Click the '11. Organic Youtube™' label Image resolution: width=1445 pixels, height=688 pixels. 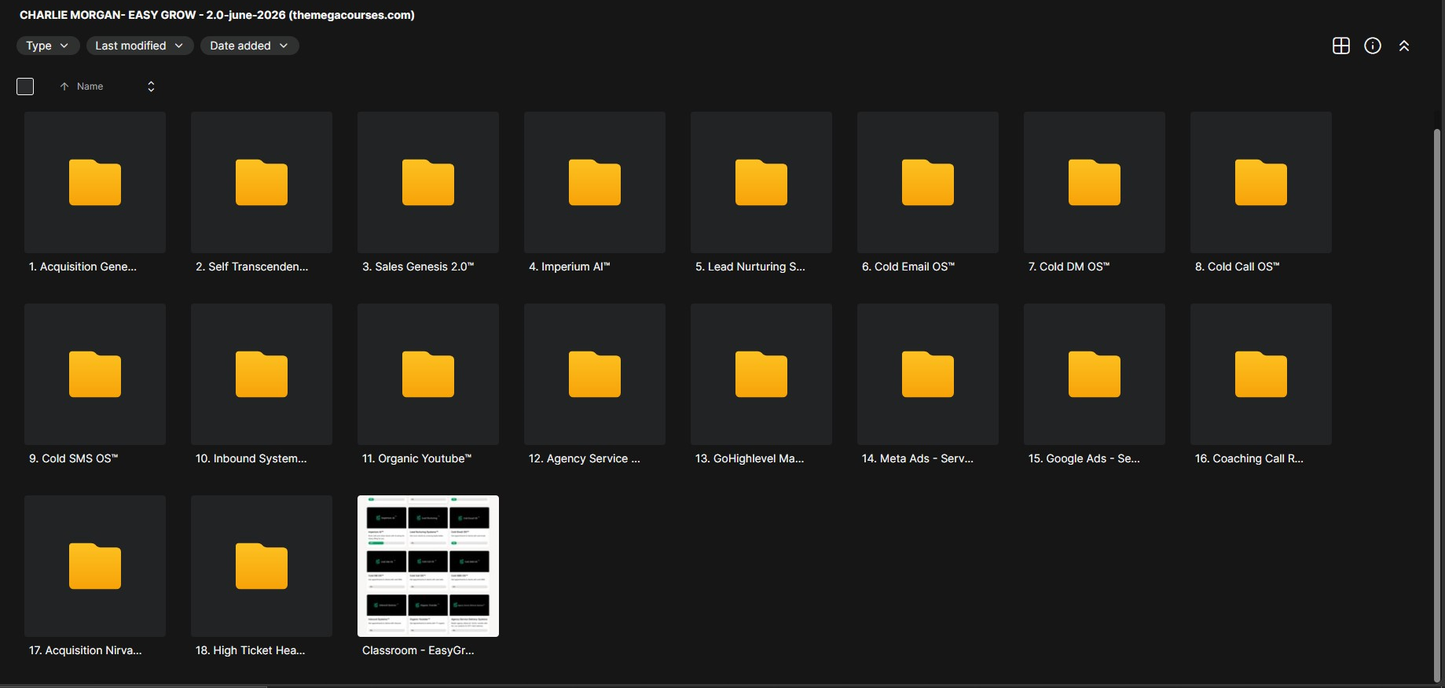[417, 459]
